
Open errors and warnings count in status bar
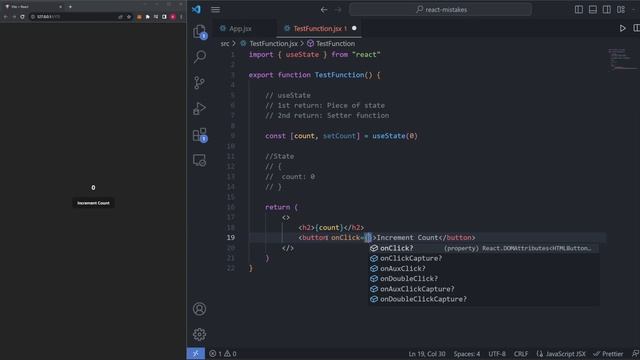(223, 353)
